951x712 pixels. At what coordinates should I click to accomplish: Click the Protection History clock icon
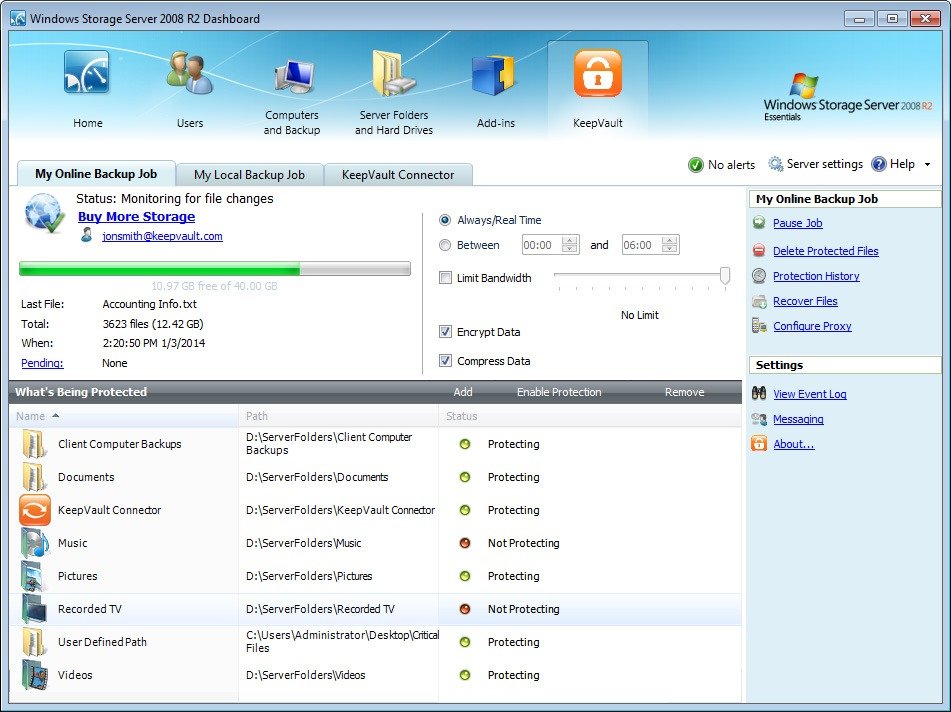(x=759, y=276)
